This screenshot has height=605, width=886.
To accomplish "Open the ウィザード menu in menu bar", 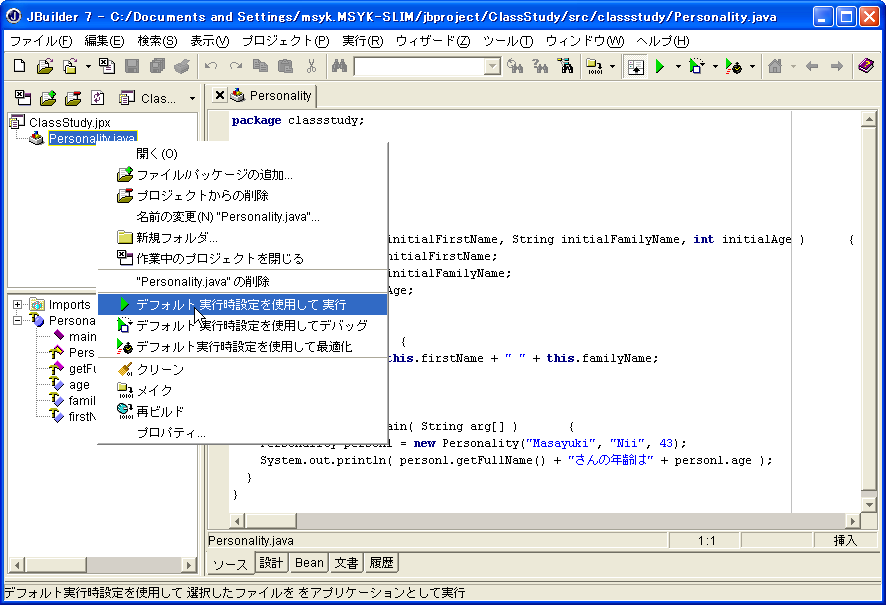I will point(432,41).
